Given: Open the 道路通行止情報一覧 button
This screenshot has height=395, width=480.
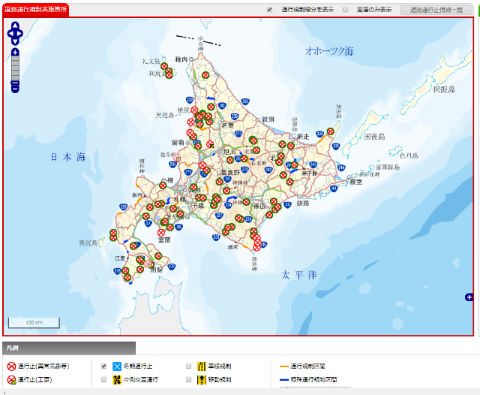Looking at the screenshot, I should (x=436, y=10).
